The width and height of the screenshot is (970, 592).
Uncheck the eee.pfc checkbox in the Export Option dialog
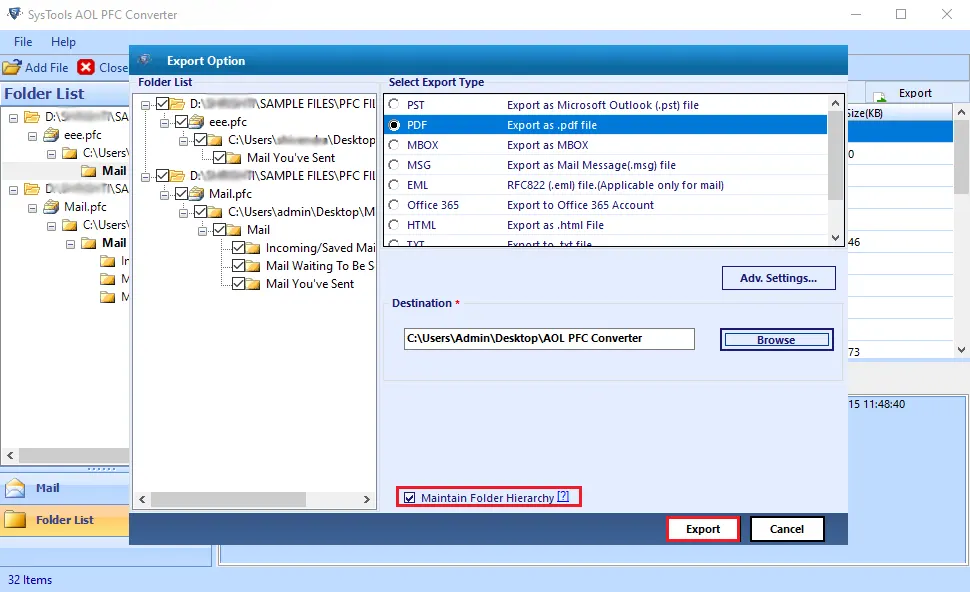[181, 122]
